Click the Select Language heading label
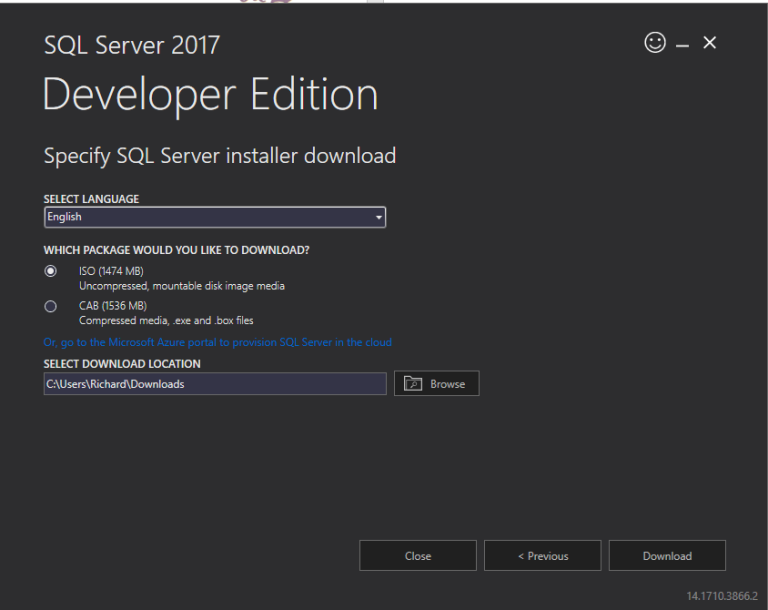 coord(91,199)
